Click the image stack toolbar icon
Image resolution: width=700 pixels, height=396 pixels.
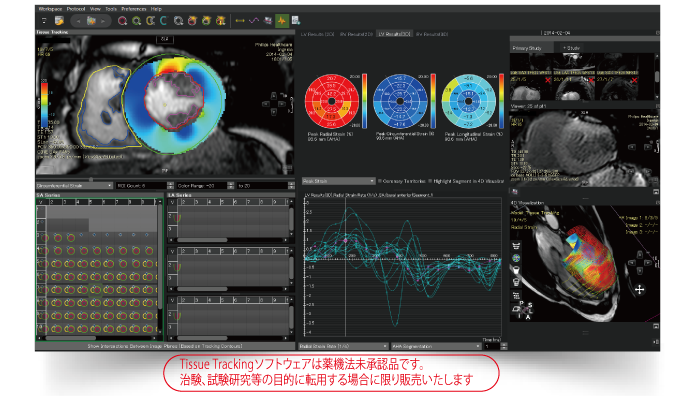point(268,21)
